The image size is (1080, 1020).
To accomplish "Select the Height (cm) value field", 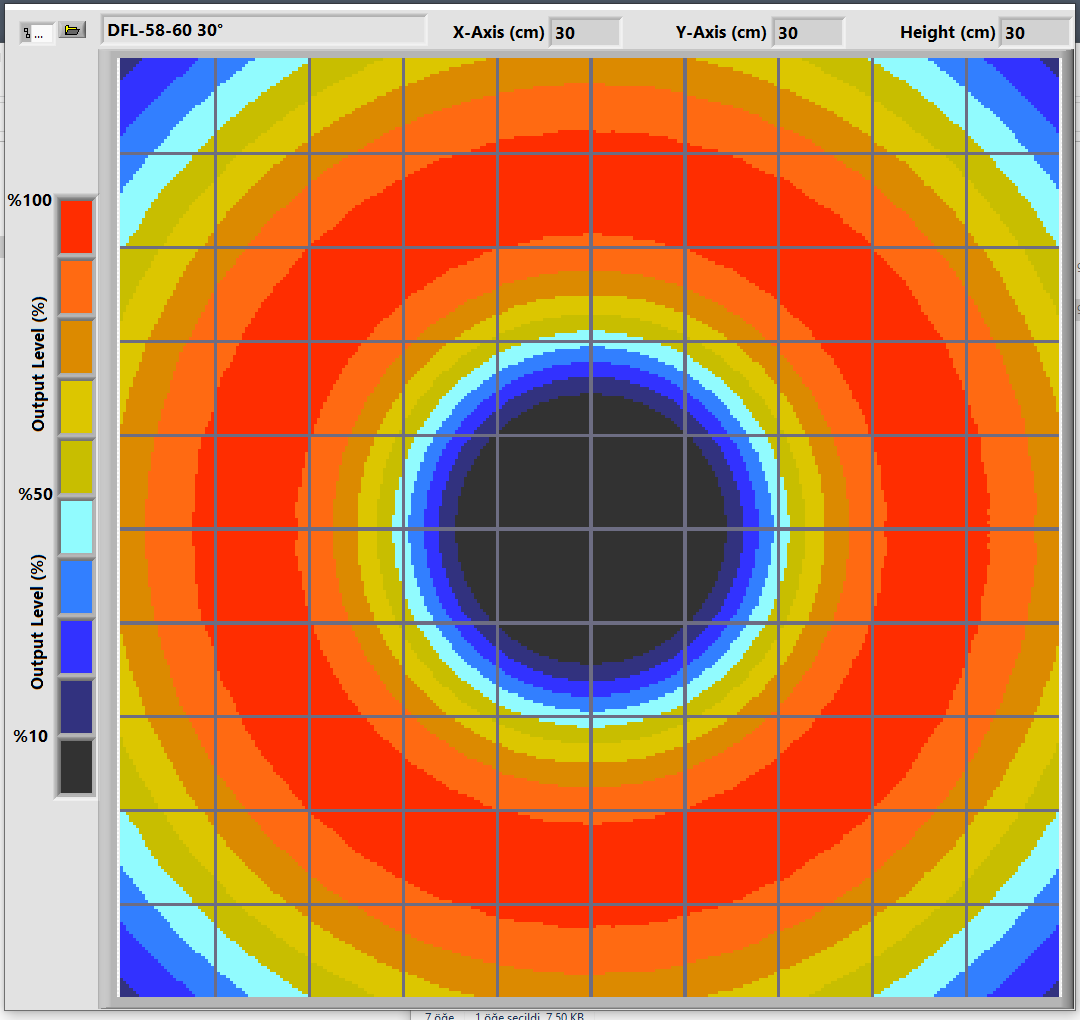I will (1034, 33).
